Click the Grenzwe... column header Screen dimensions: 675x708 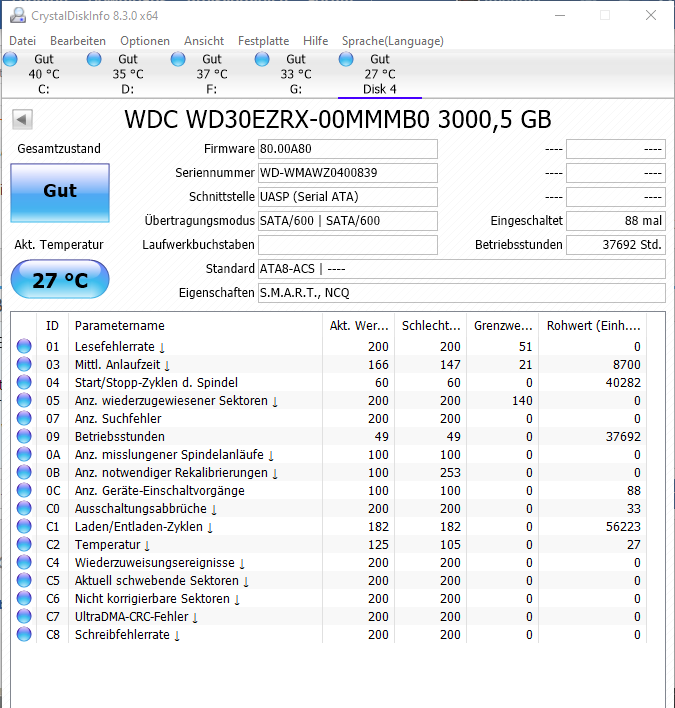503,326
